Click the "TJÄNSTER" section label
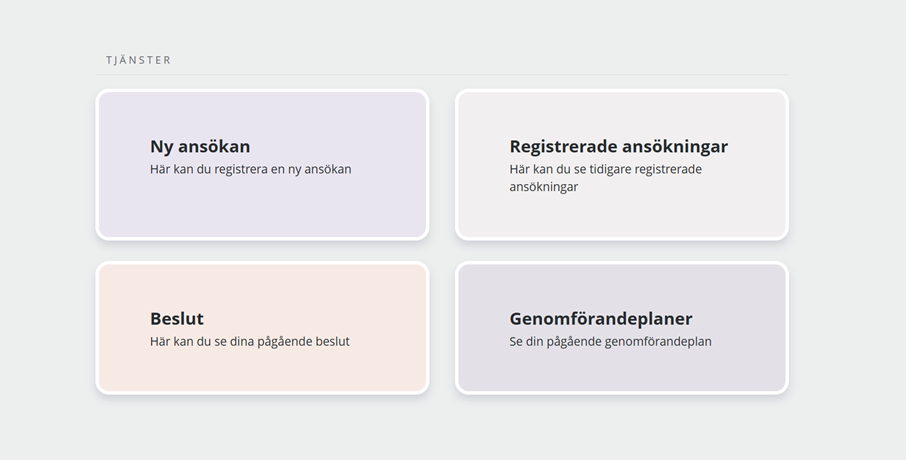Image resolution: width=906 pixels, height=460 pixels. [139, 60]
